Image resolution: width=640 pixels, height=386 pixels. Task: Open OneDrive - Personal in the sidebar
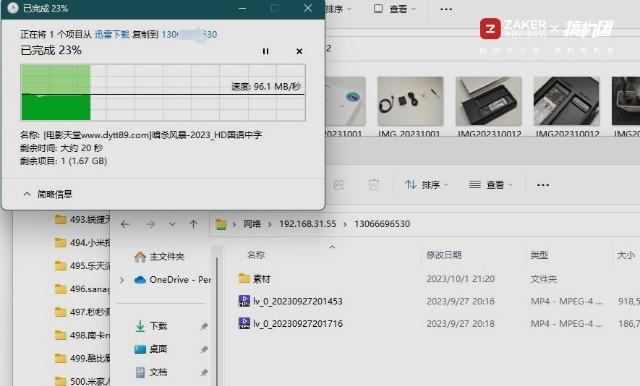172,280
